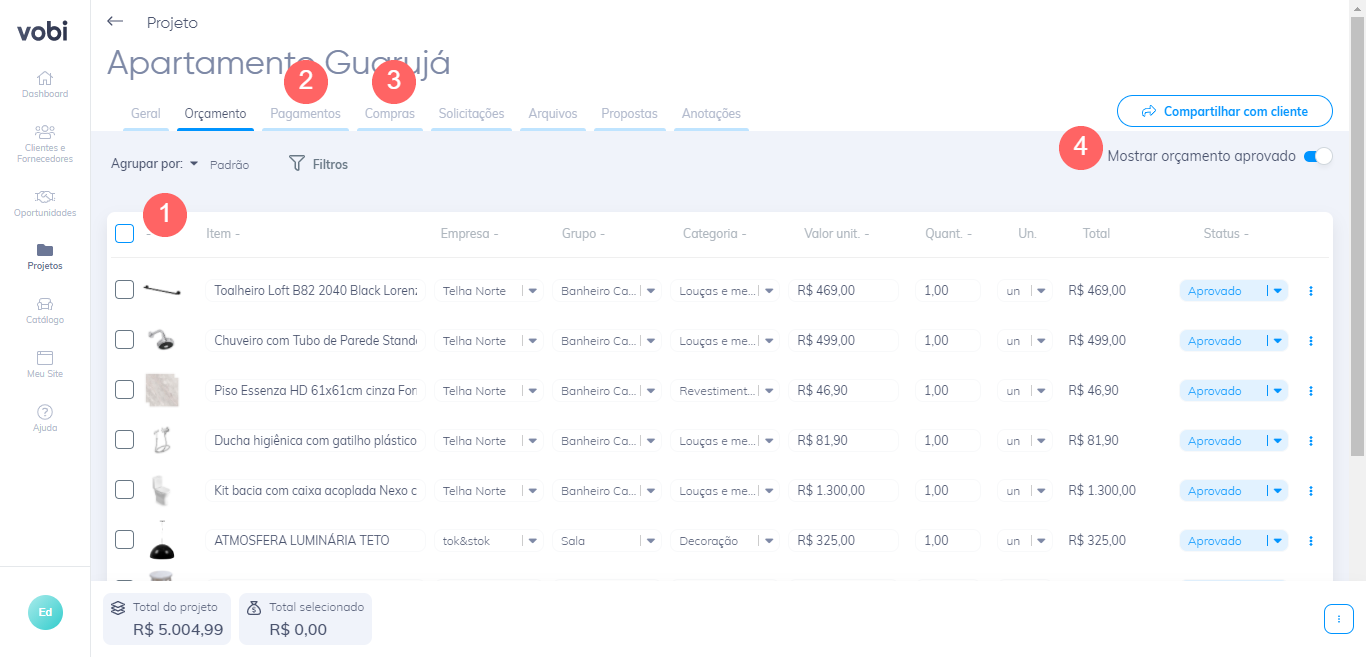Open three-dot menu for ATMOSFERA LUMINÁRIA row
The height and width of the screenshot is (657, 1366).
[1310, 541]
